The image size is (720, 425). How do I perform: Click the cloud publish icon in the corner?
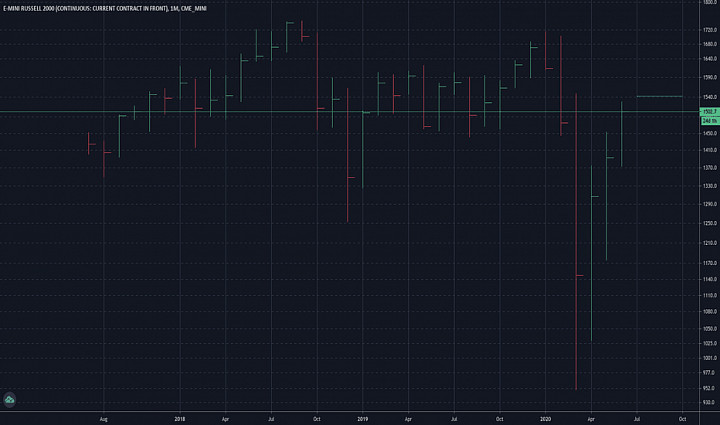coord(9,400)
